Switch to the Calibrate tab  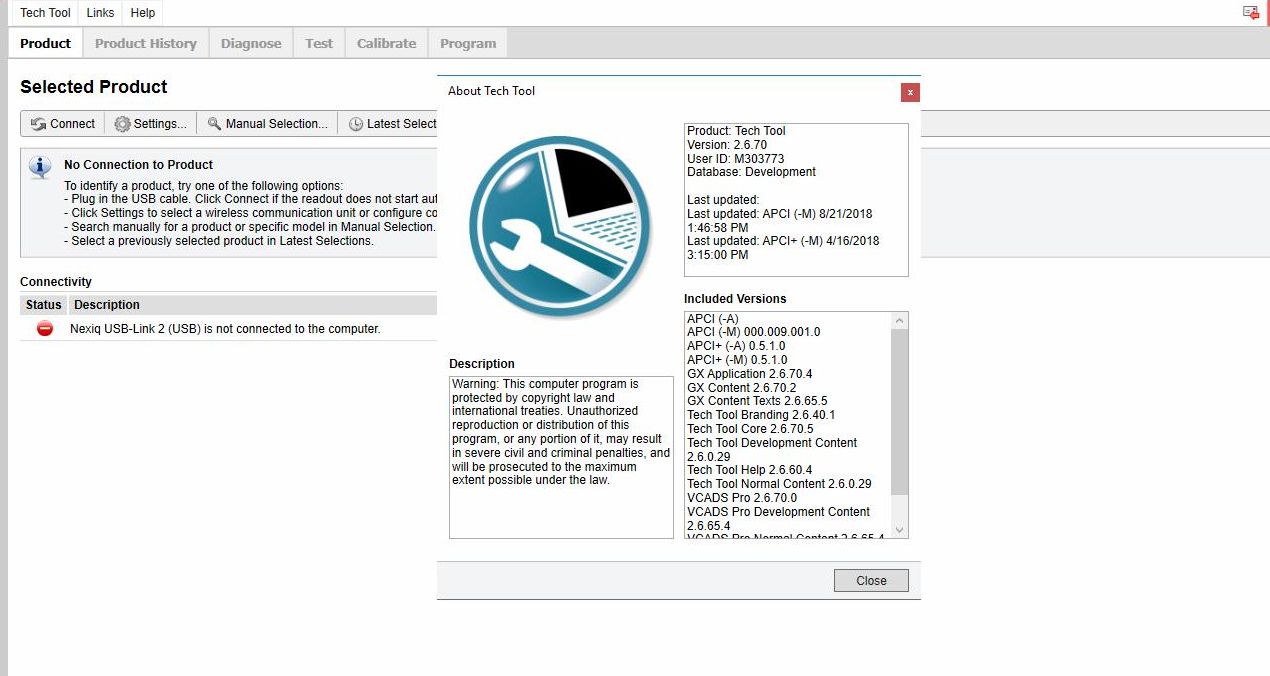click(386, 43)
